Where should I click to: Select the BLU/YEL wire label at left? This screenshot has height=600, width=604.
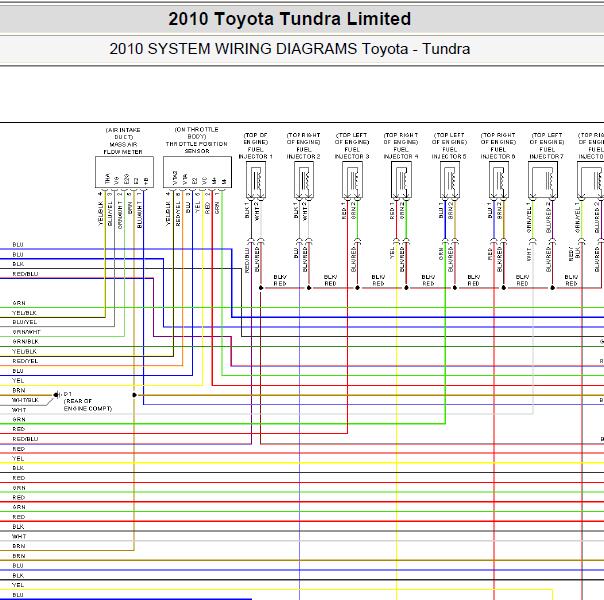click(25, 322)
